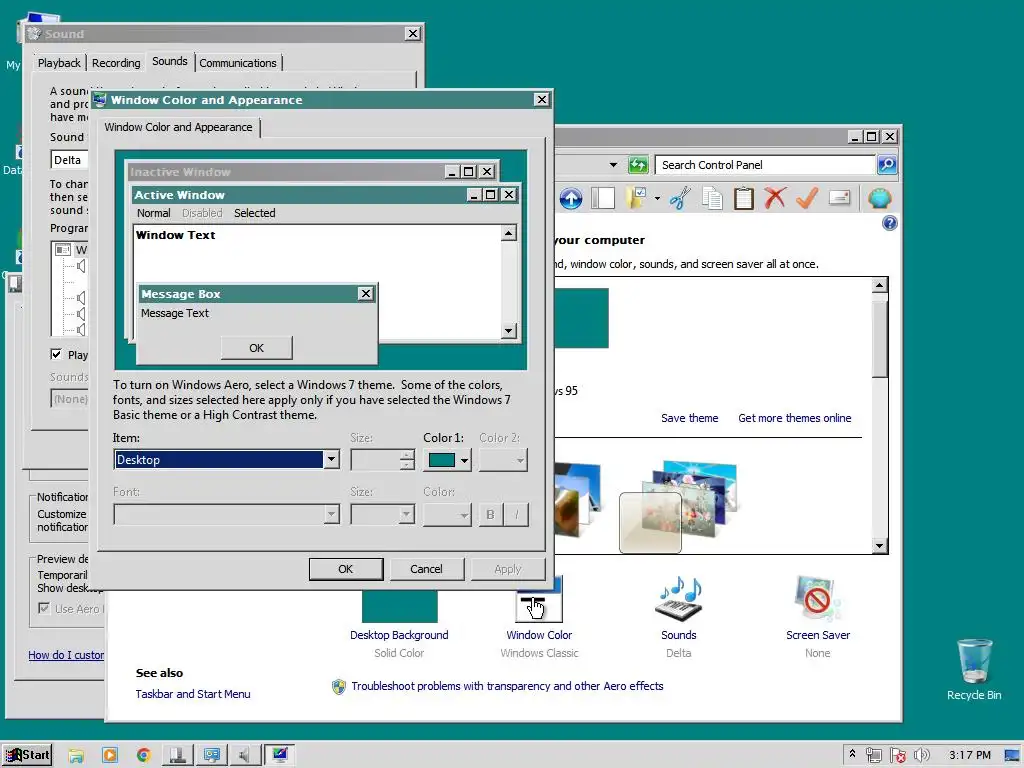Open the Sounds piano keyboard icon
The height and width of the screenshot is (768, 1024).
679,598
